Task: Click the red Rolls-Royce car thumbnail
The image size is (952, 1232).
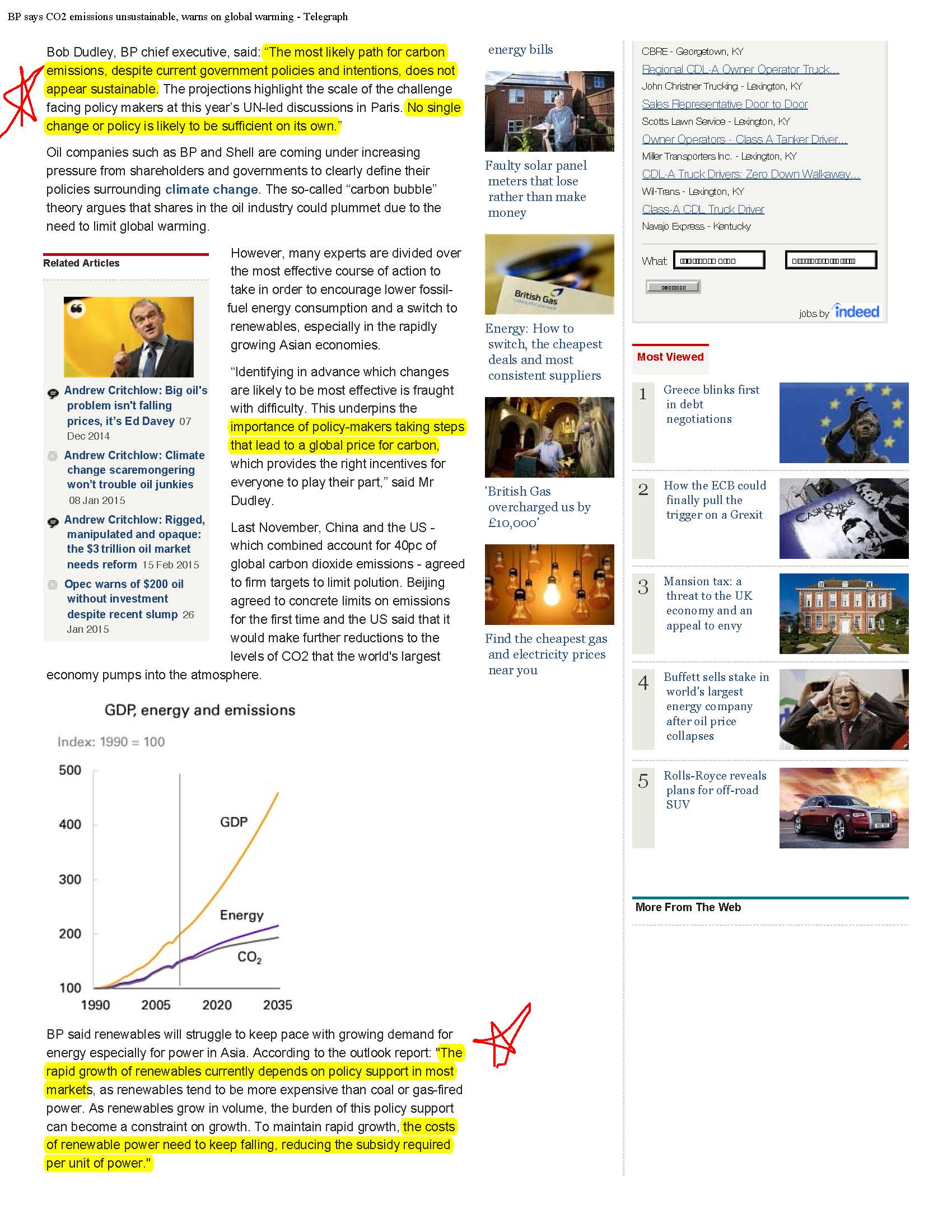Action: pyautogui.click(x=844, y=808)
